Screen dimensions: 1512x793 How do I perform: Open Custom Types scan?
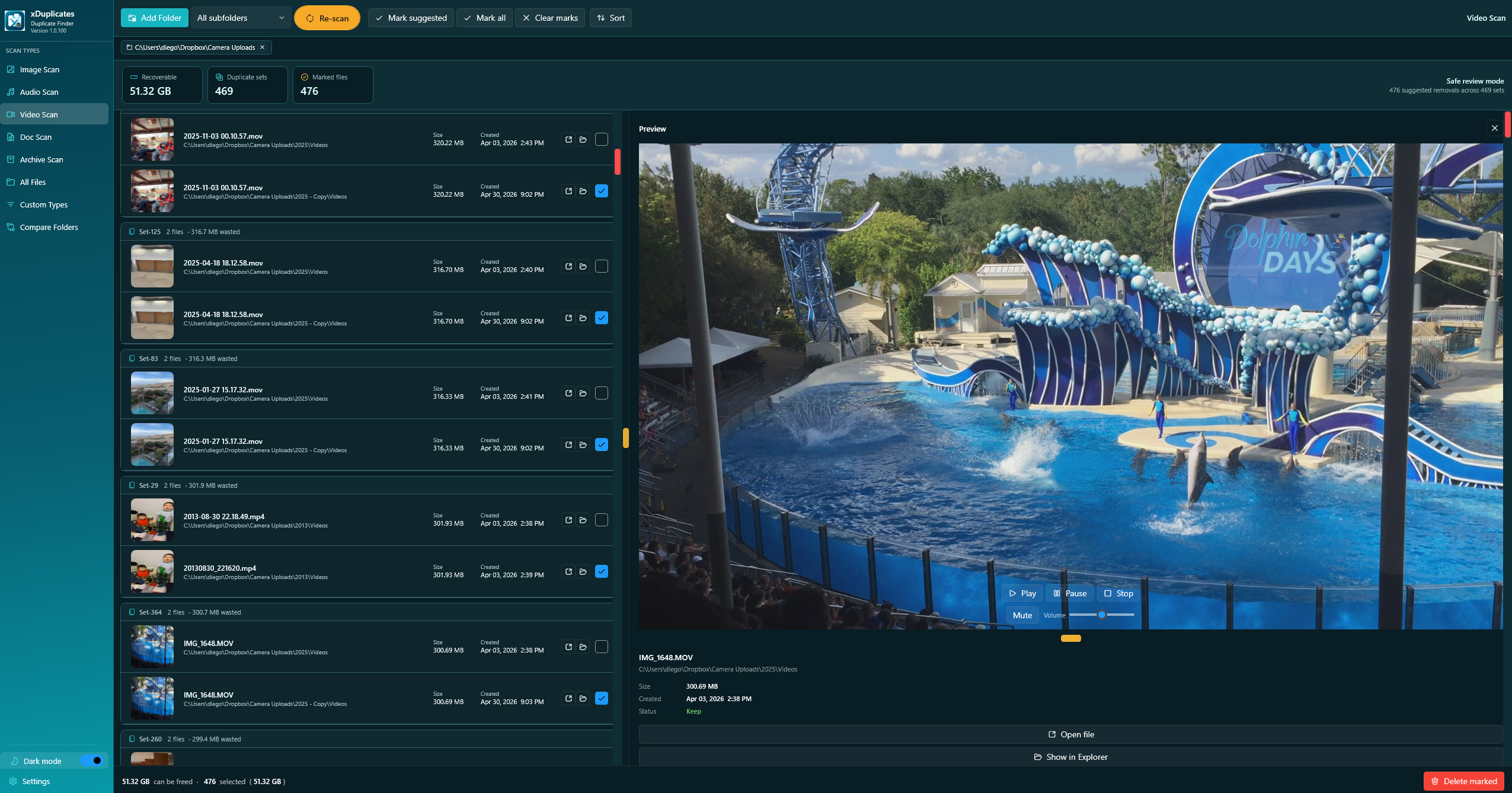pos(54,204)
